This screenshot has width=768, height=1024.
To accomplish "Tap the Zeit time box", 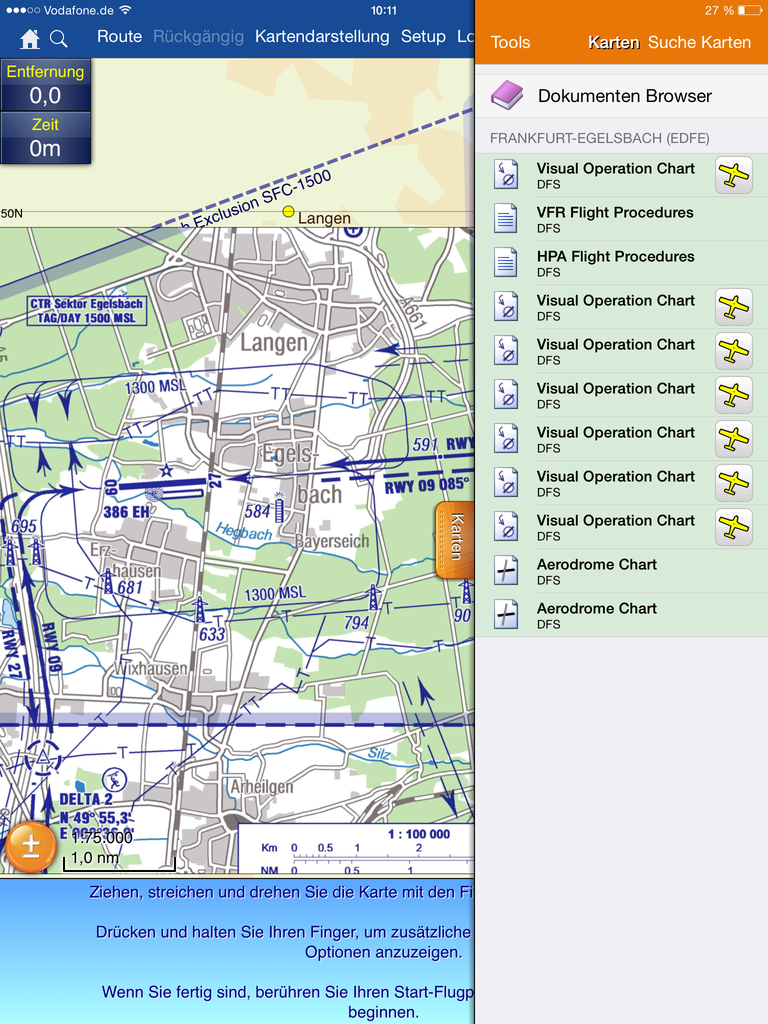I will point(46,138).
